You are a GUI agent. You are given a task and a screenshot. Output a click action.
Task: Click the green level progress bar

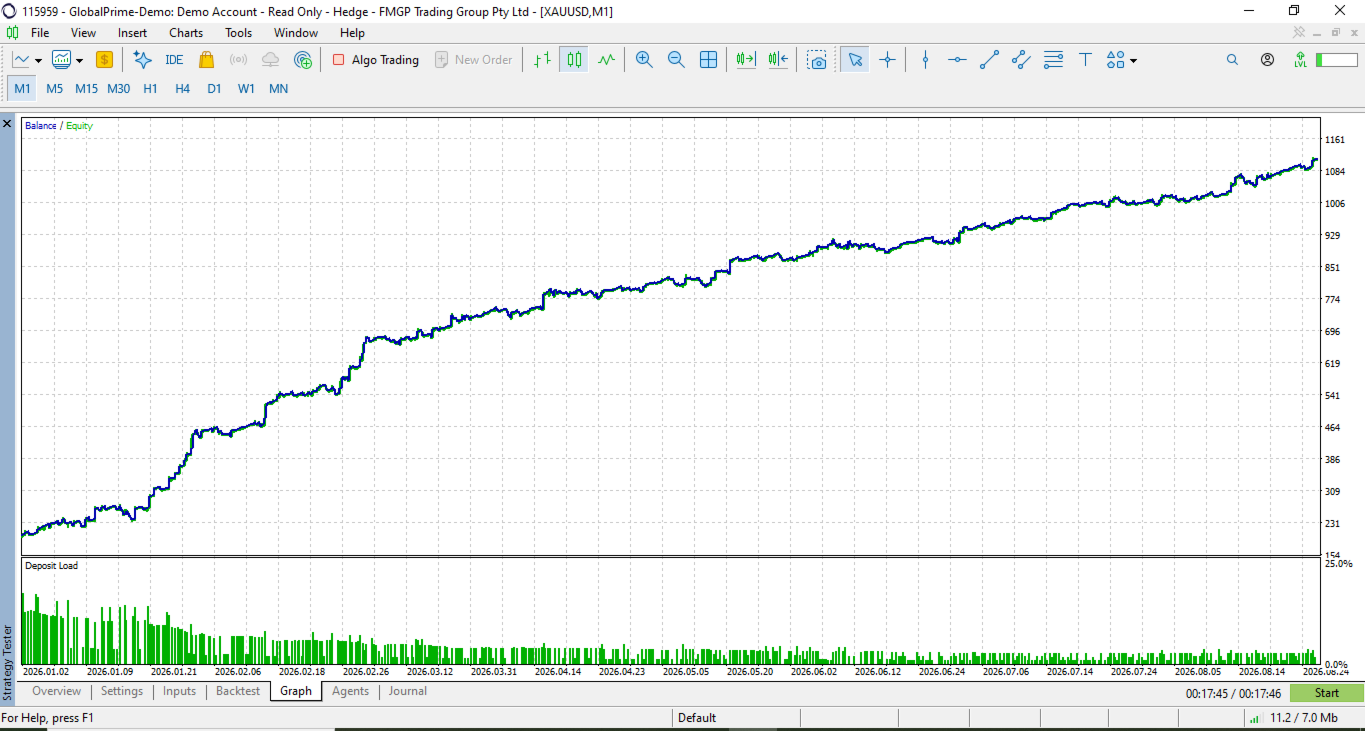(1337, 60)
